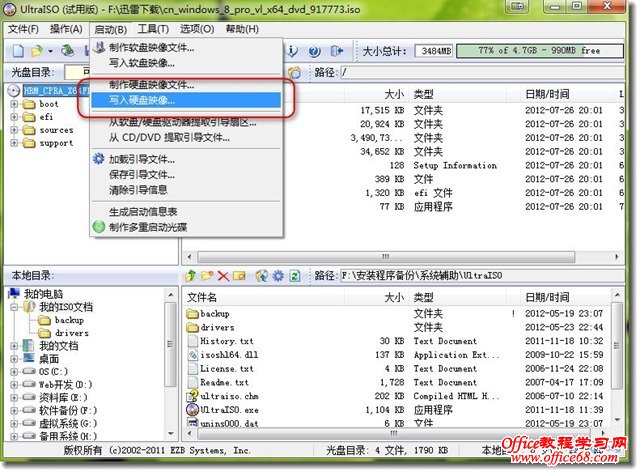Click the add files icon in local toolbar

coord(262,276)
